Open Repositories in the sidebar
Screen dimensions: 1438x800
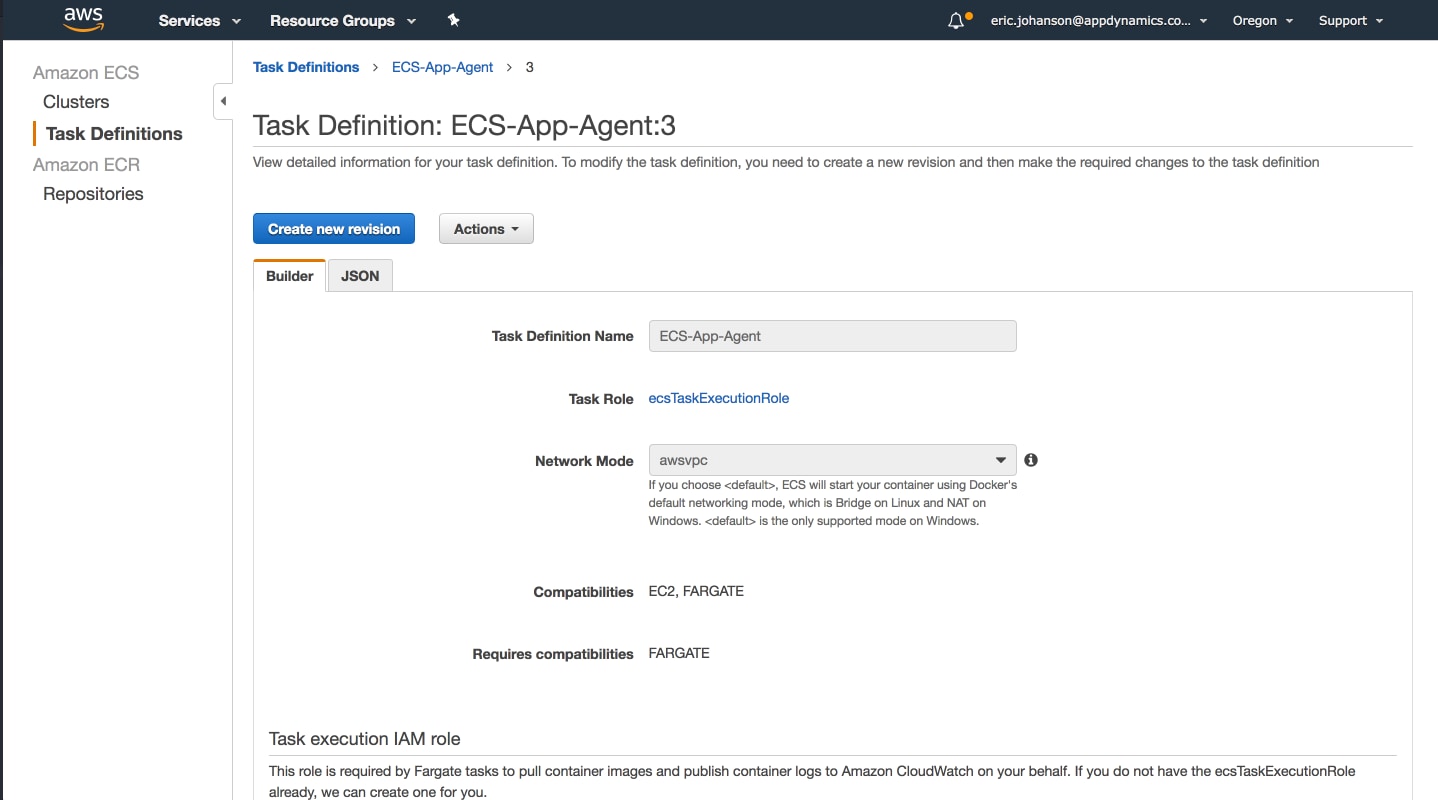(93, 194)
